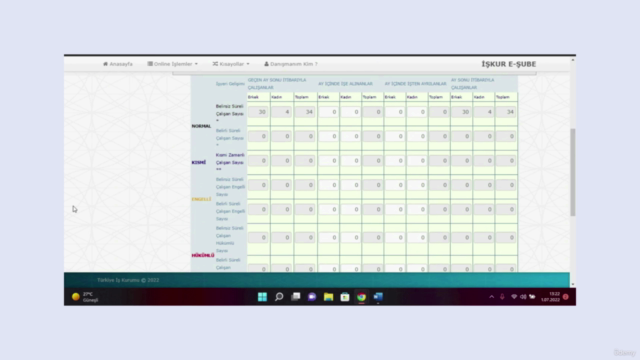Open taskbar Search
The width and height of the screenshot is (640, 360).
279,297
